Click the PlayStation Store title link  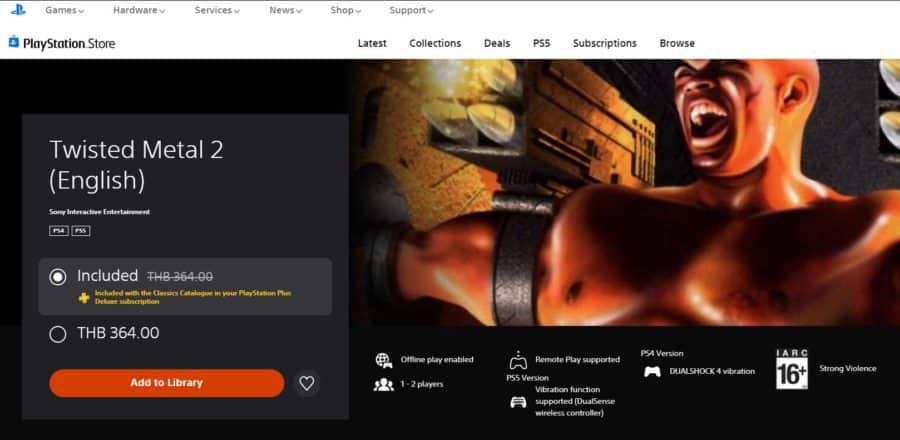point(69,44)
